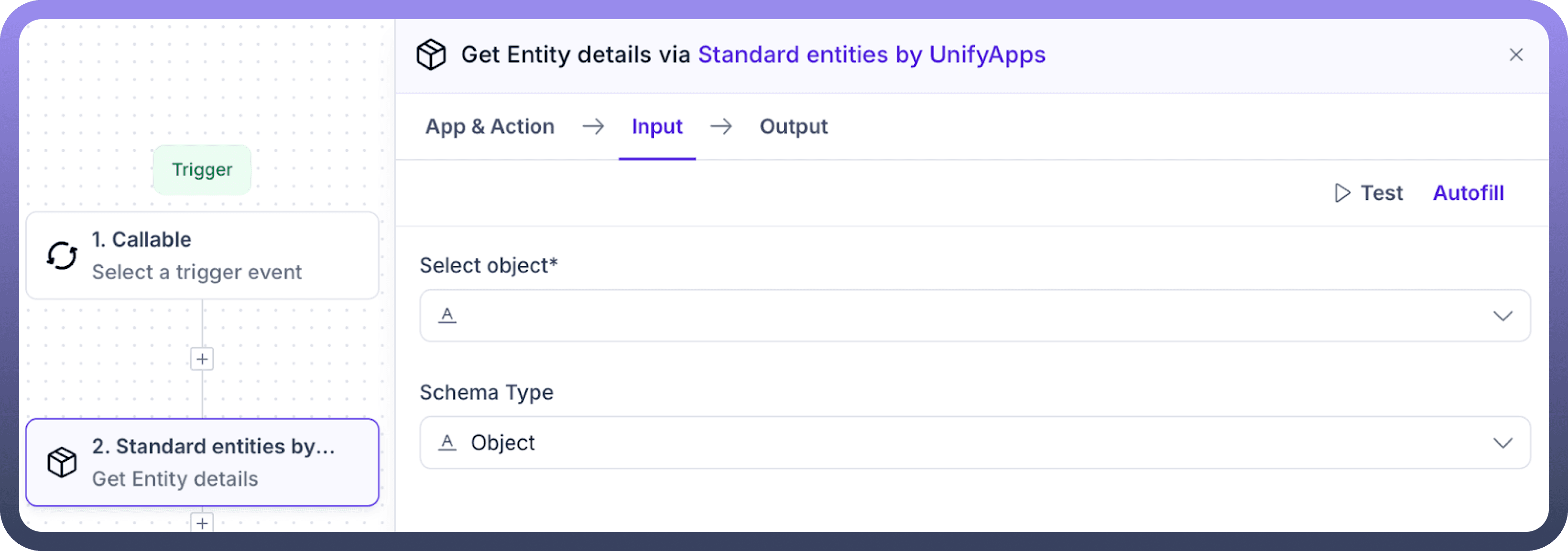
Task: Select the 1. Callable trigger step
Action: click(x=202, y=256)
